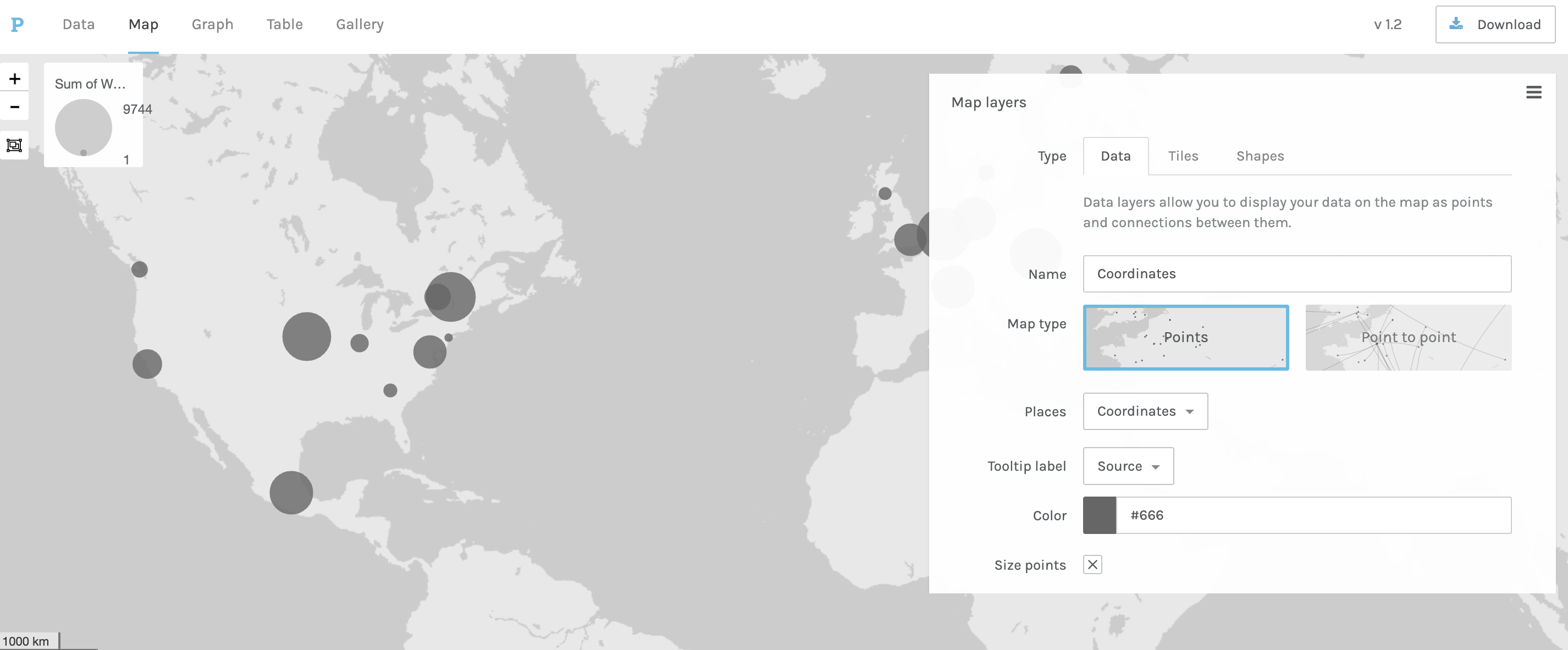The width and height of the screenshot is (1568, 650).
Task: Select the Point to point map type
Action: click(1408, 337)
